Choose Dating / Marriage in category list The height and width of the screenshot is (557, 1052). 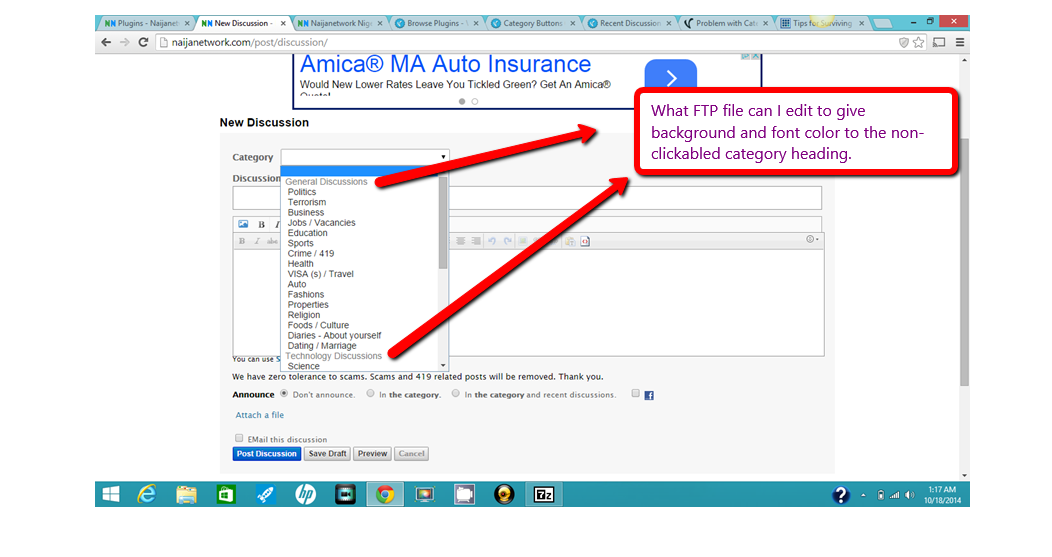pos(322,346)
